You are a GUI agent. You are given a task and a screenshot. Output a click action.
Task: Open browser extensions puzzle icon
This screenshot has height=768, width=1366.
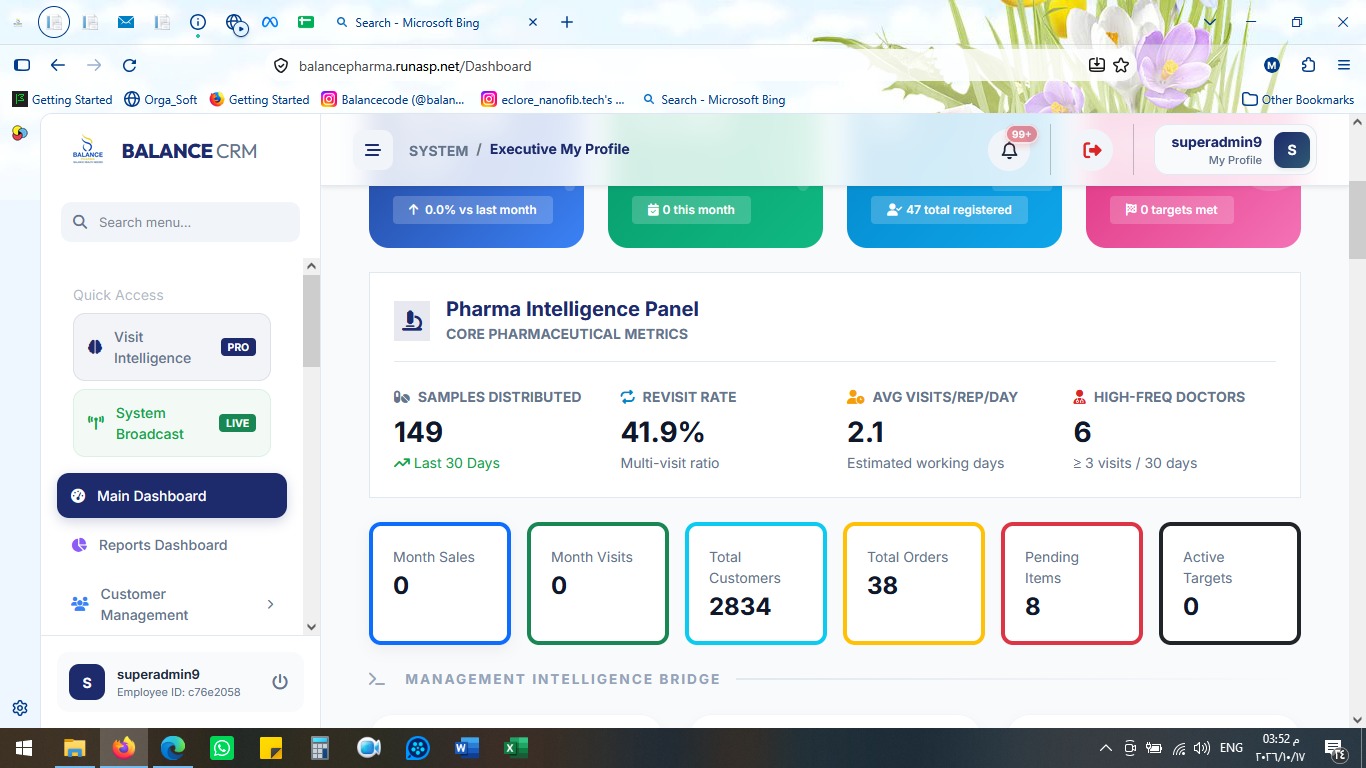1309,65
